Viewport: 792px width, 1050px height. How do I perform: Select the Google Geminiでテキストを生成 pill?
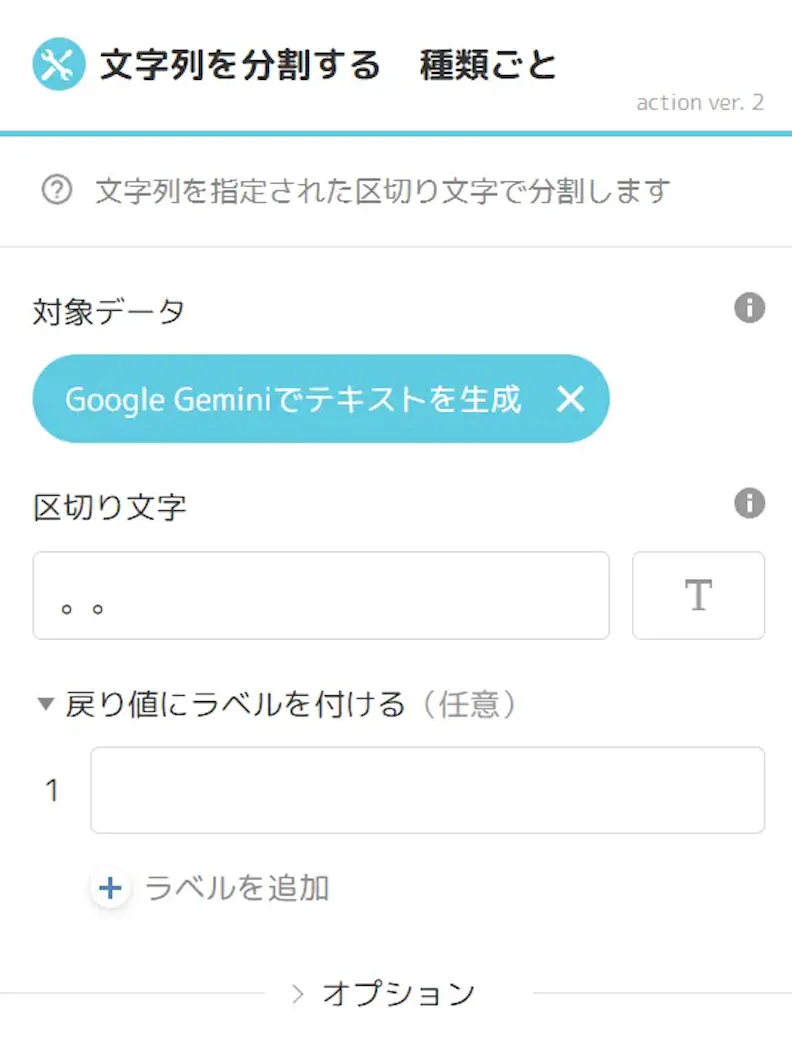(x=293, y=399)
